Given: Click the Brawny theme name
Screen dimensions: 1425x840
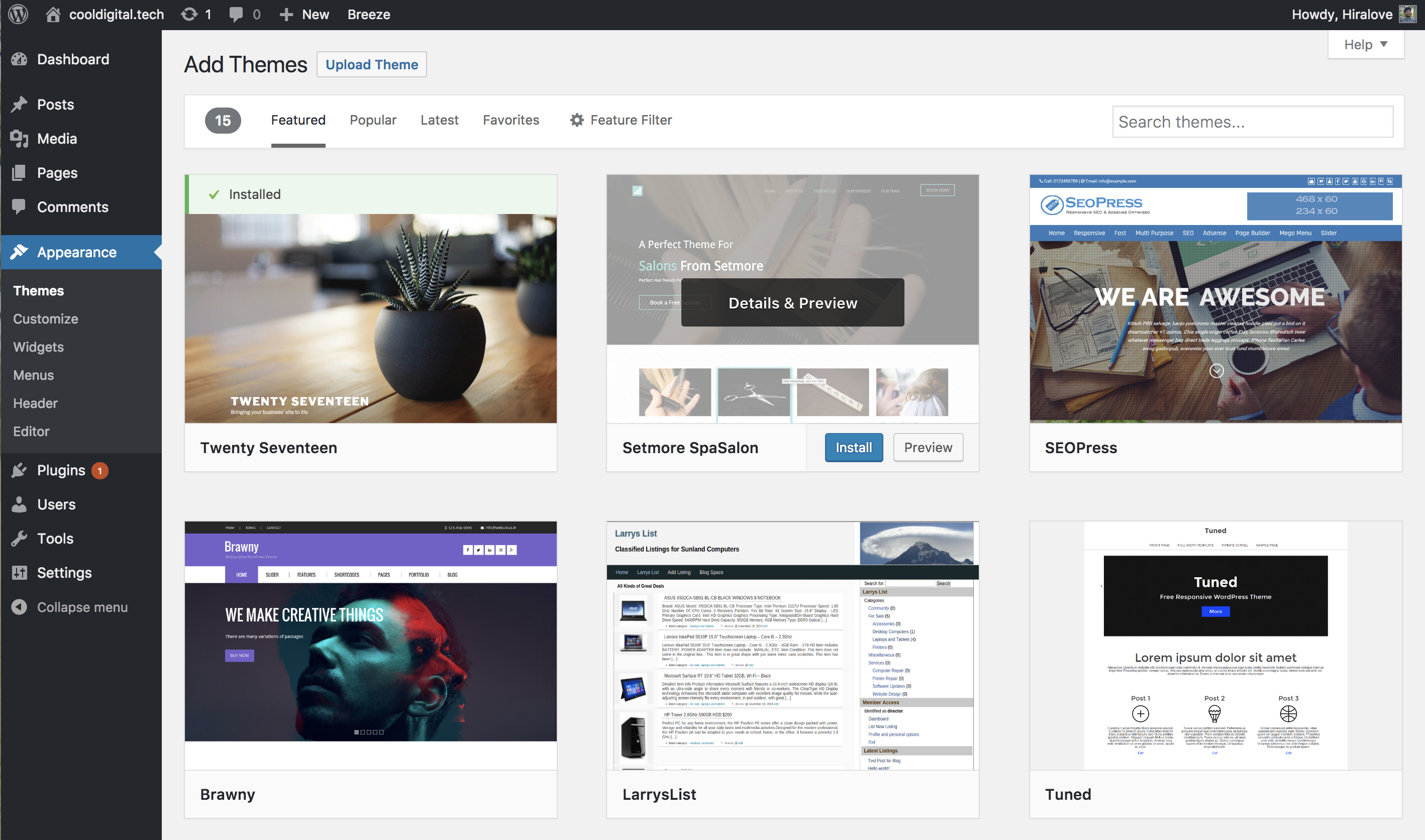Looking at the screenshot, I should (x=228, y=794).
